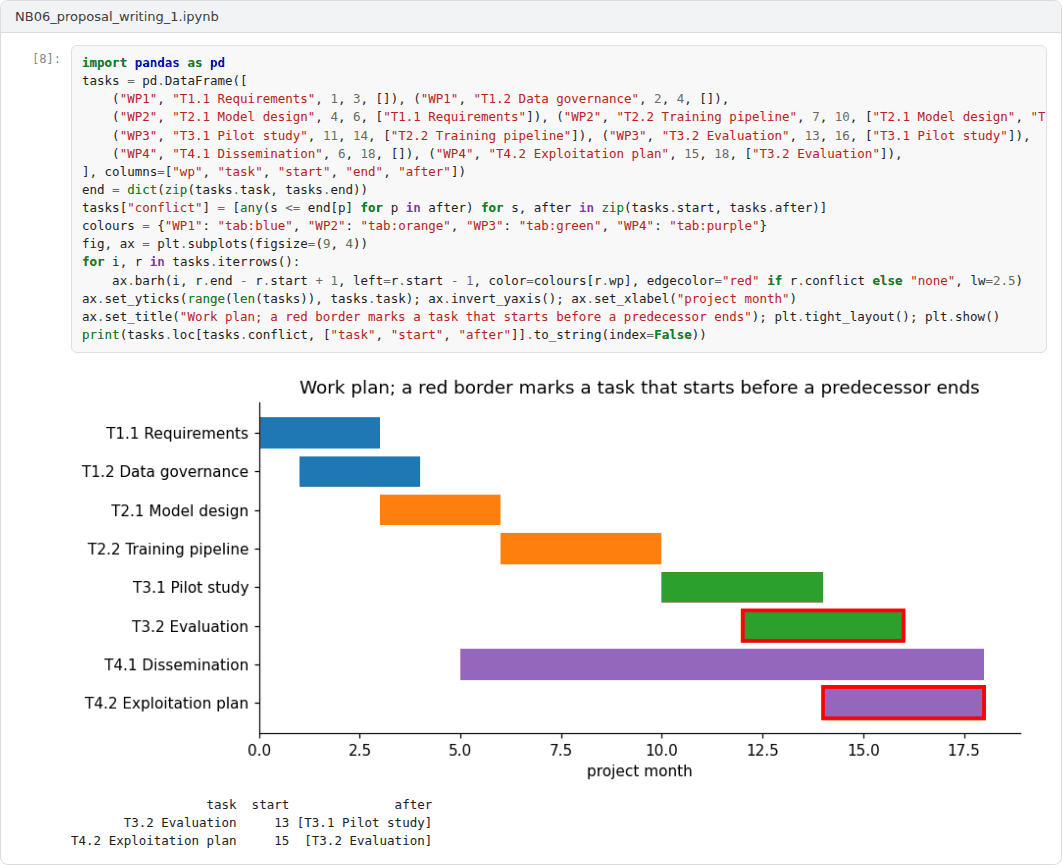Click the chart title 'Work plan; a red border…'
The width and height of the screenshot is (1062, 865).
(x=639, y=387)
